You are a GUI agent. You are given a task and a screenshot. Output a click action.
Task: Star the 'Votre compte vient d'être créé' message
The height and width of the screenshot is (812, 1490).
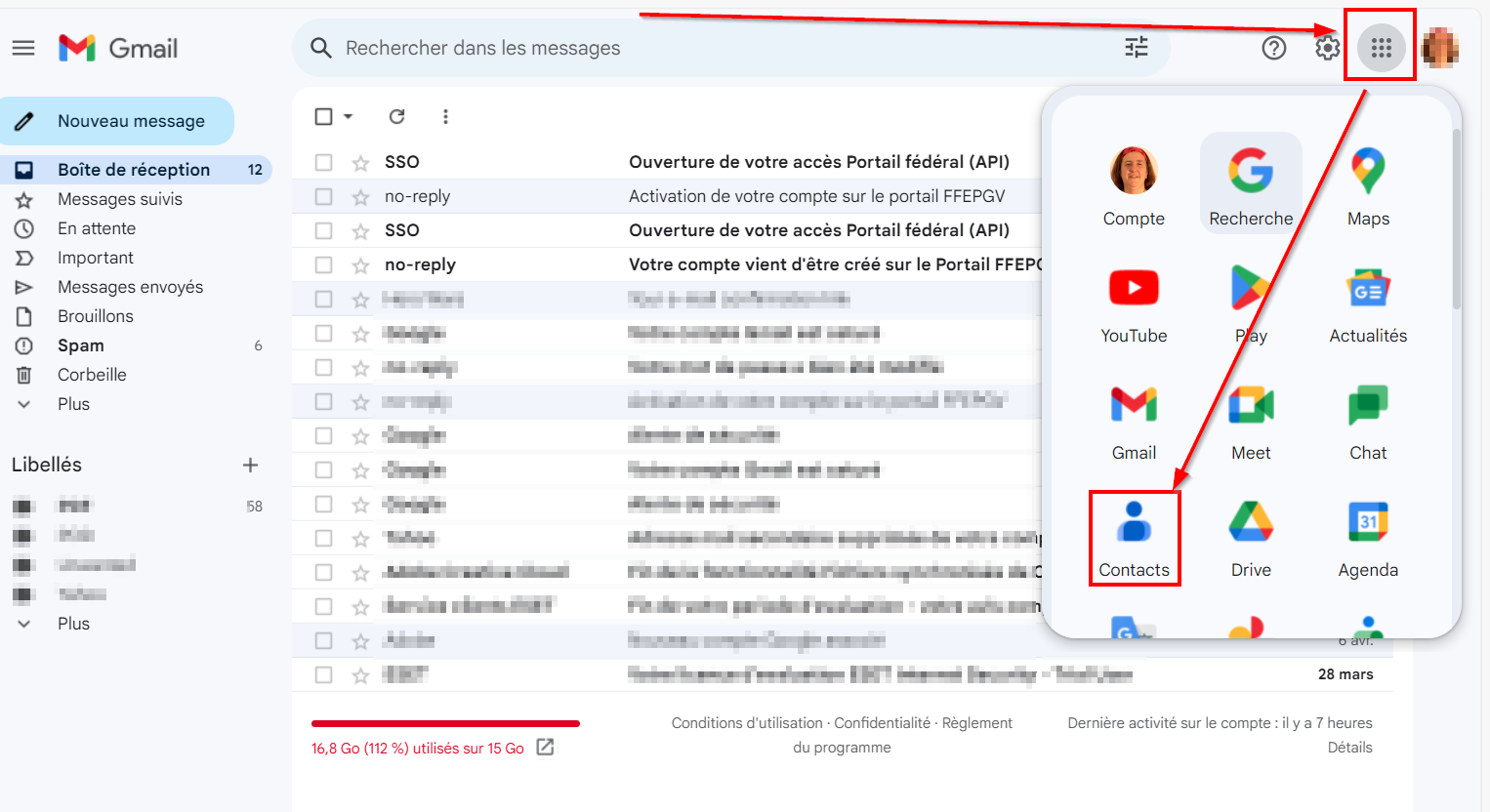[360, 265]
